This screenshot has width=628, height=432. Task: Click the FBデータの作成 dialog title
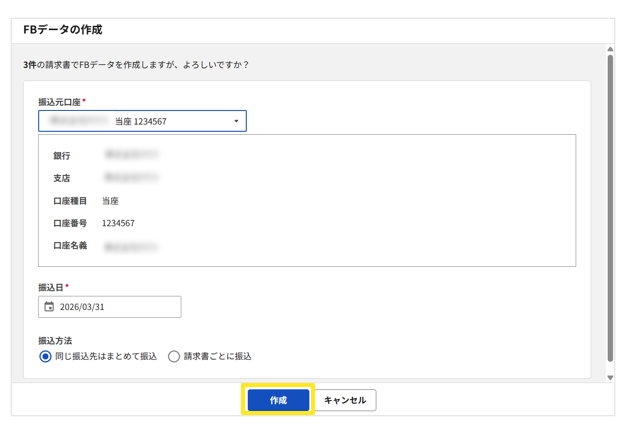pos(63,30)
